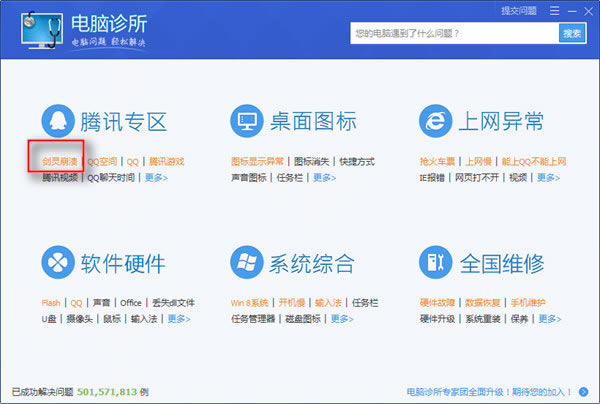Viewport: 600px width, 404px height.
Task: Click the 软件硬件 category icon
Action: click(x=59, y=264)
